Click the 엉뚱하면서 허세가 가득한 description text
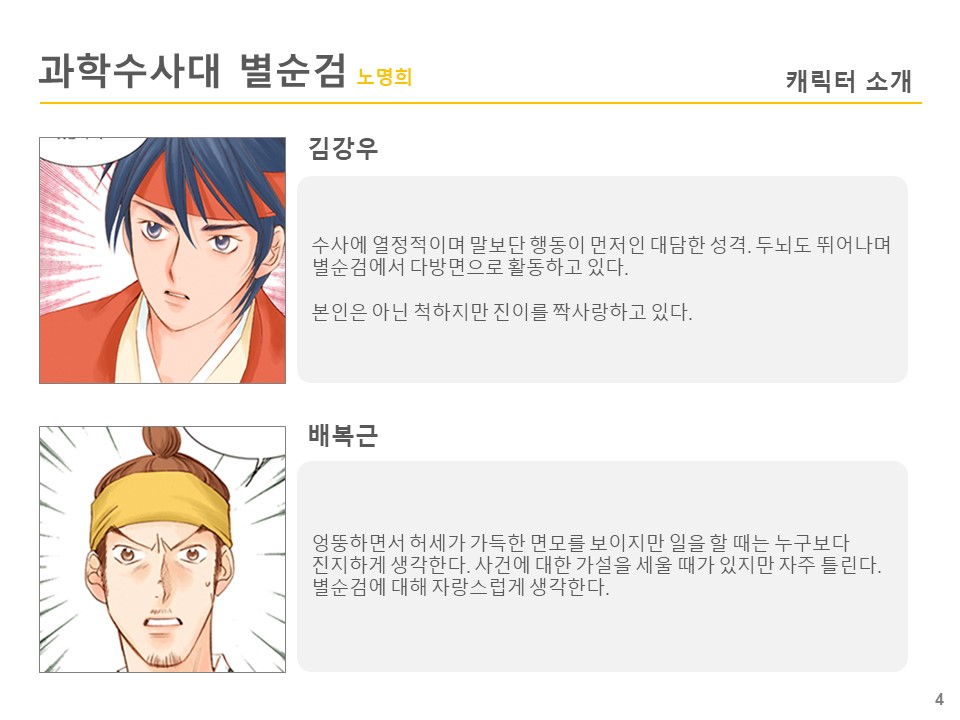The height and width of the screenshot is (720, 960). 596,564
